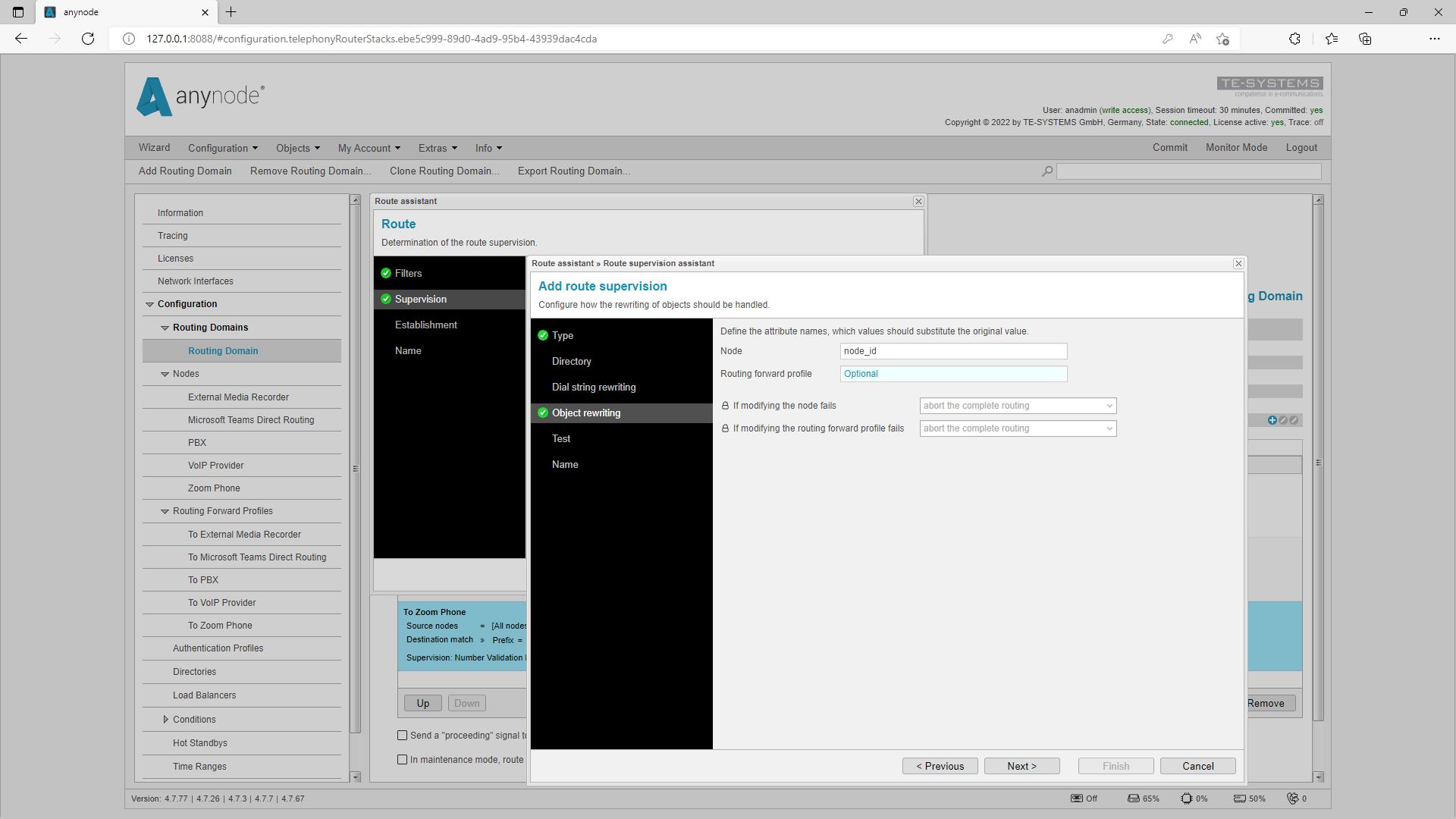Open browser settings ellipsis menu
The width and height of the screenshot is (1456, 819).
click(1434, 39)
